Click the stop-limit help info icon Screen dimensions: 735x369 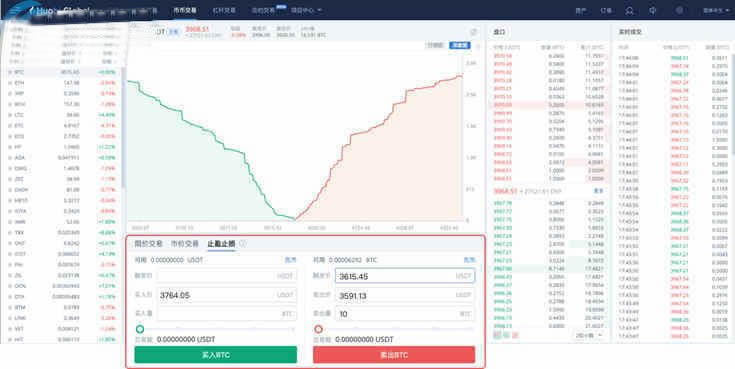click(x=243, y=243)
